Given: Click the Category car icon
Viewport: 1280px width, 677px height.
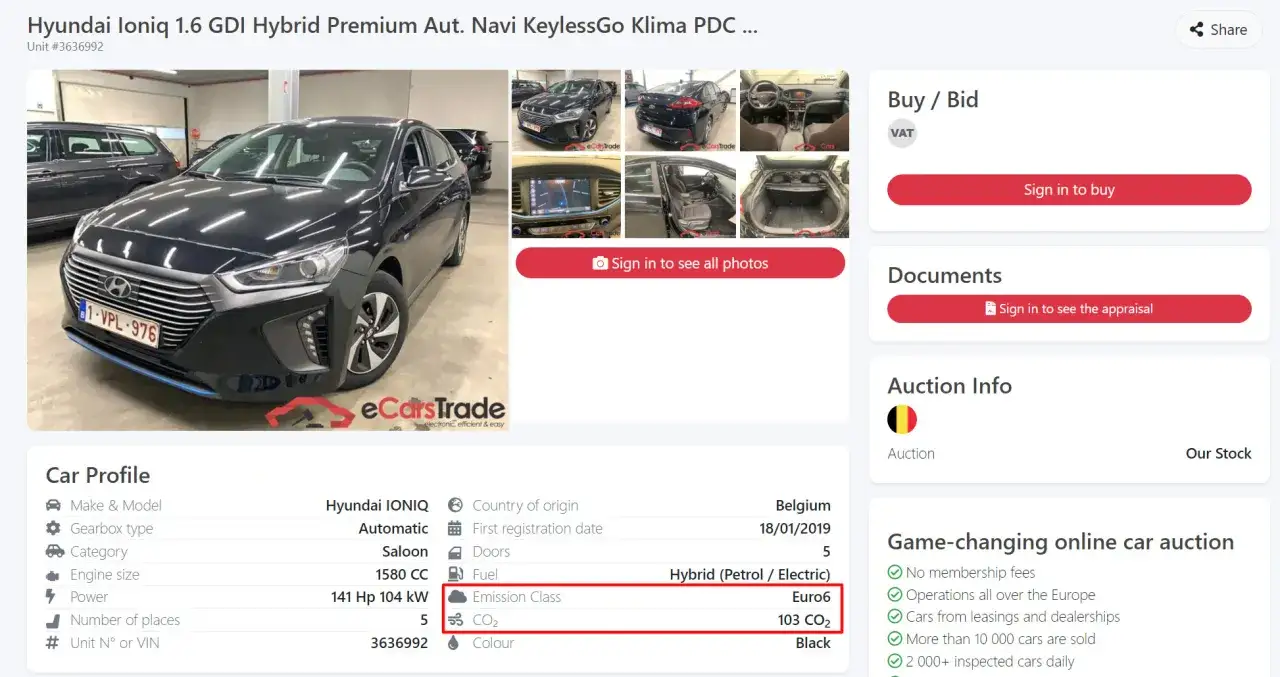Looking at the screenshot, I should coord(54,551).
